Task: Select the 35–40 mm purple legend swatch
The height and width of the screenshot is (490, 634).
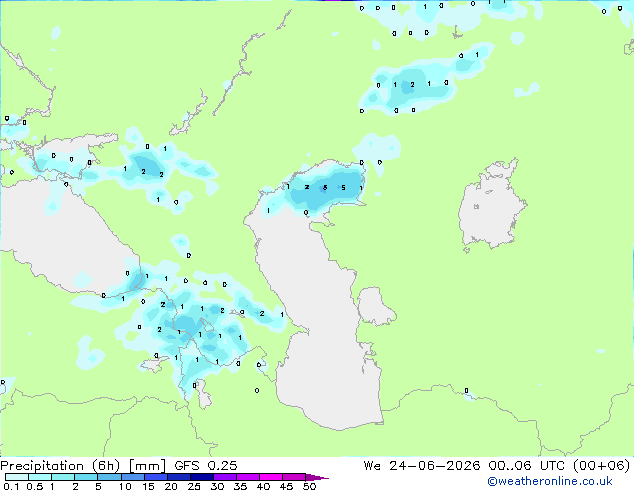Action: [x=247, y=477]
